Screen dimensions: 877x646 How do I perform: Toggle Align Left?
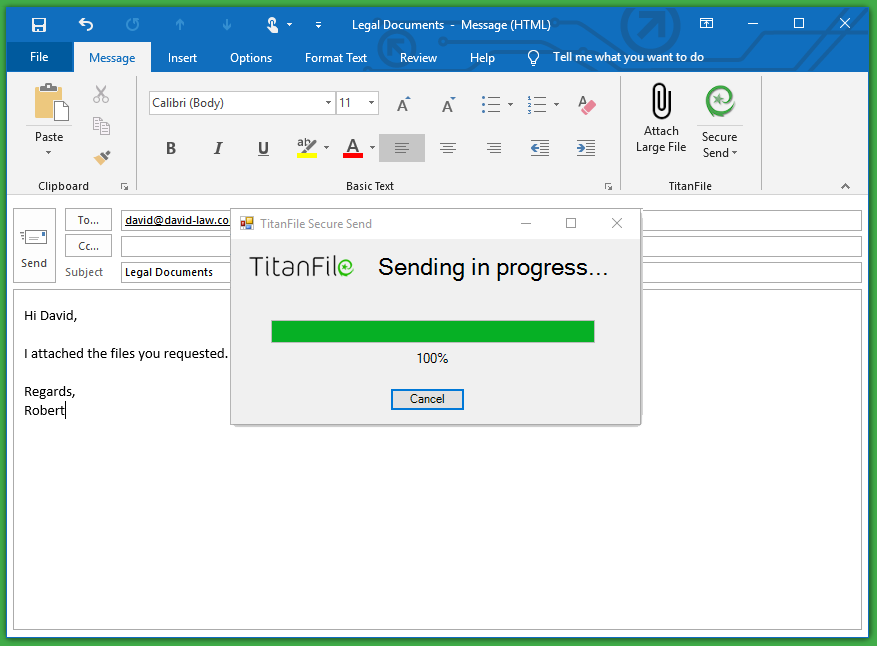click(402, 148)
